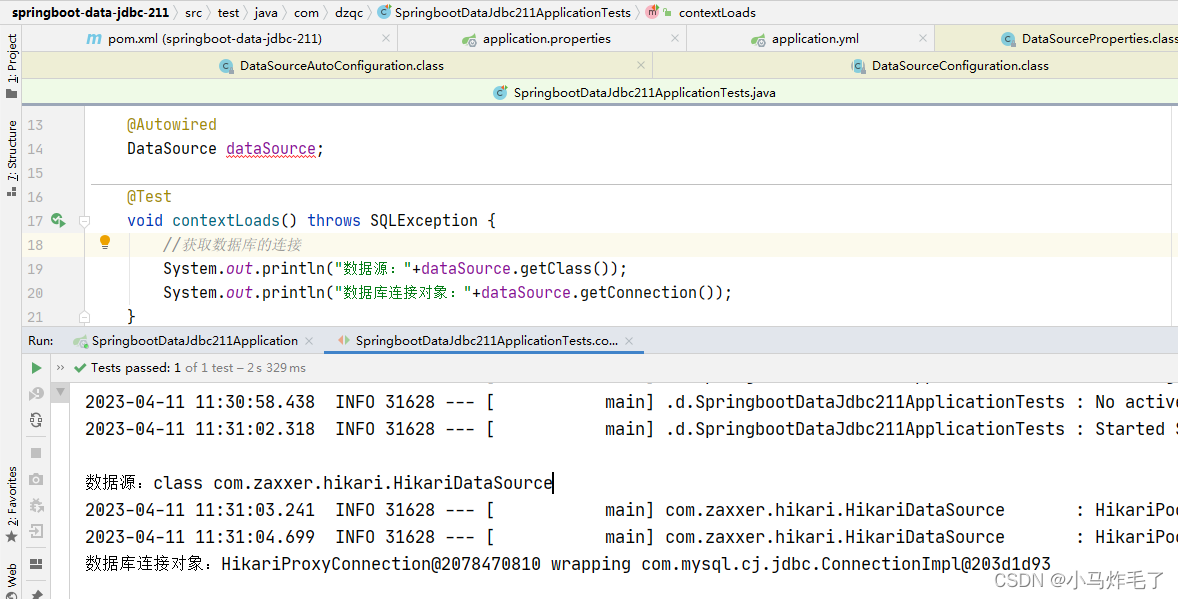Click the src breadcrumb
The image size is (1178, 599).
[193, 12]
